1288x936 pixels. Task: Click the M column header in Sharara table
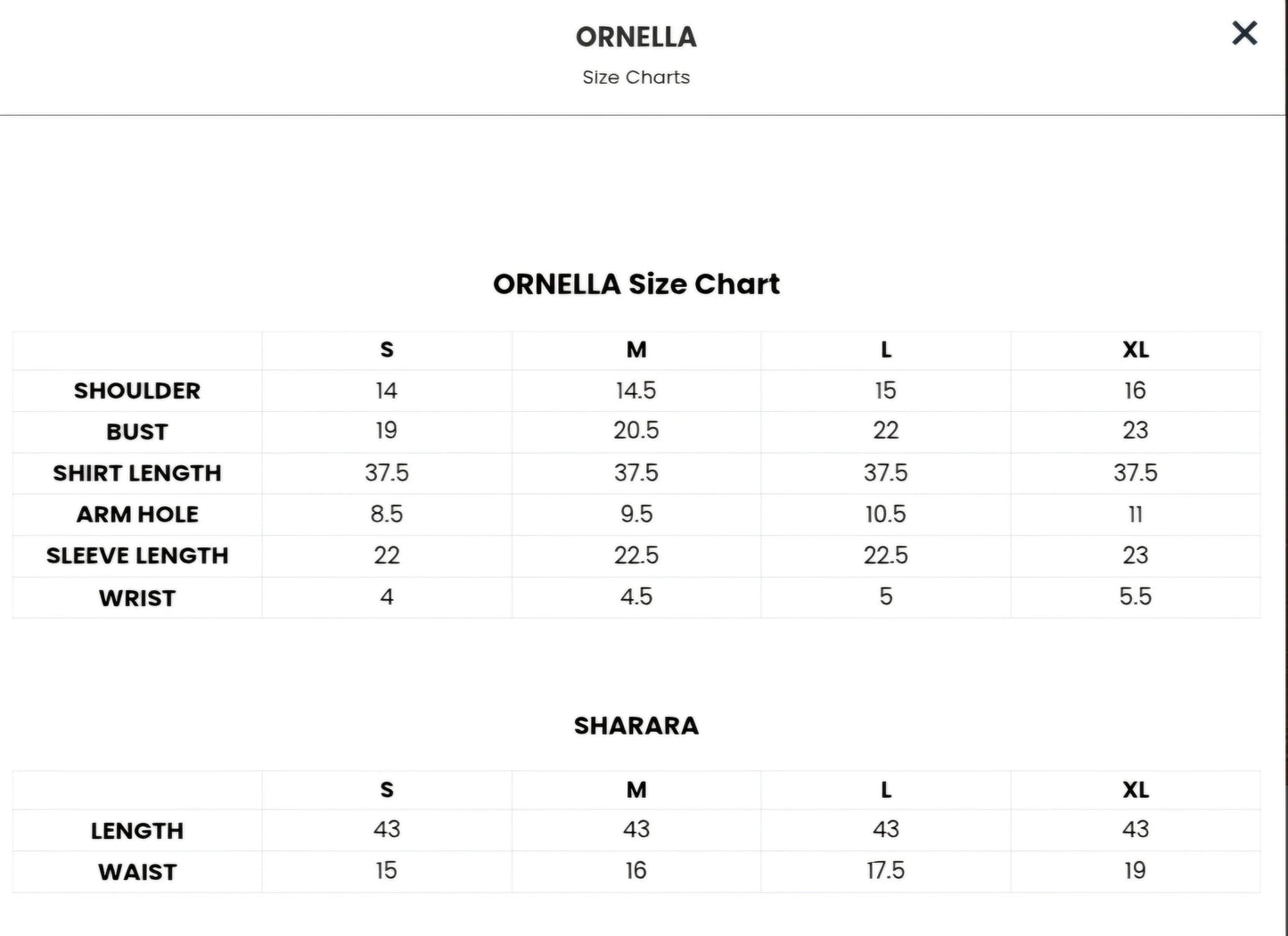636,790
